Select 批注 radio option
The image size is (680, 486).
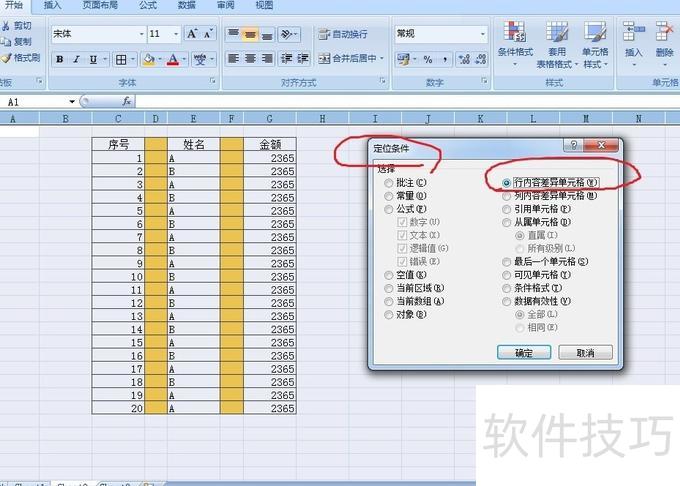pos(389,183)
